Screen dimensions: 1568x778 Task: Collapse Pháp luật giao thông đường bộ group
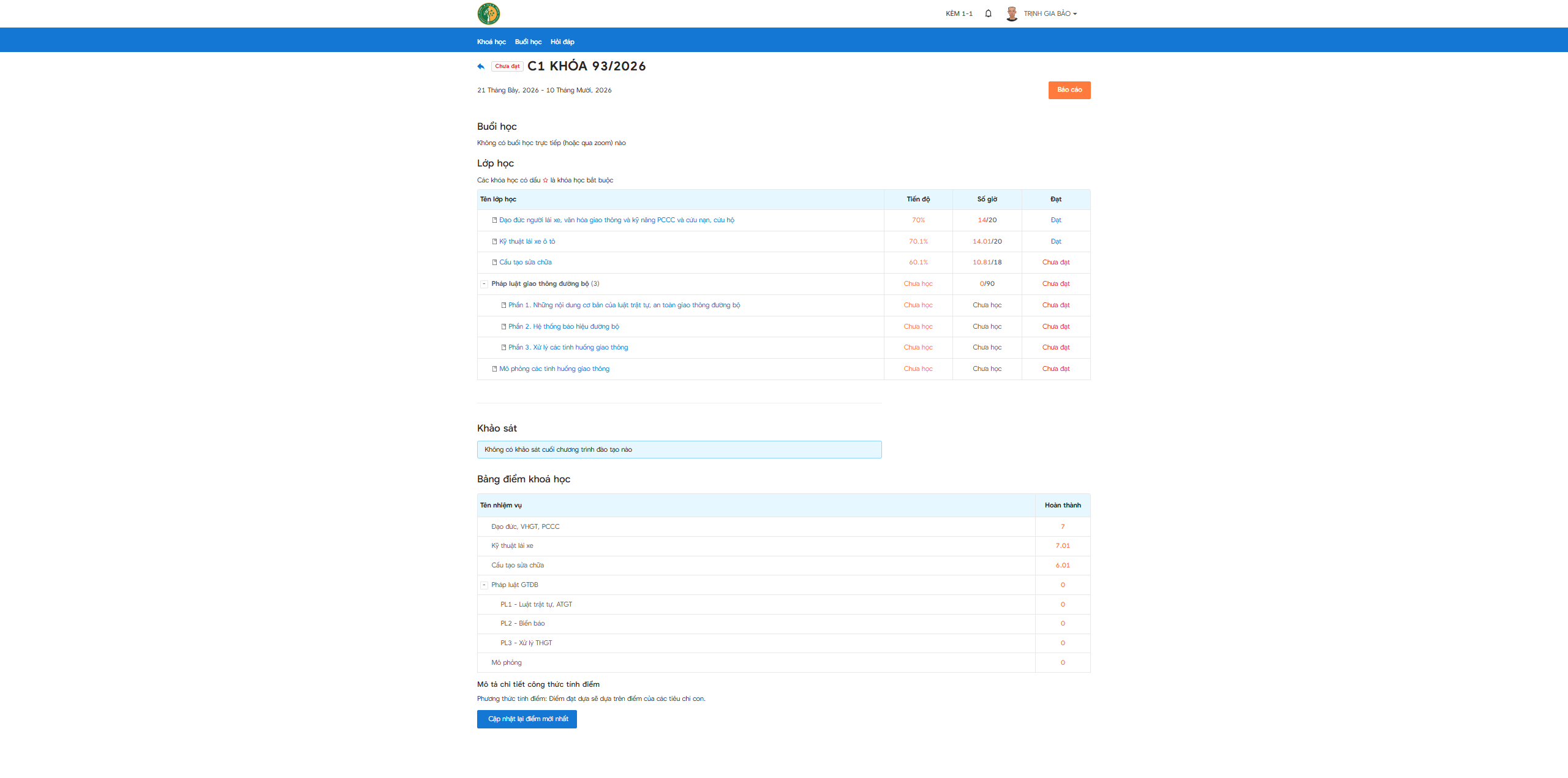click(484, 284)
